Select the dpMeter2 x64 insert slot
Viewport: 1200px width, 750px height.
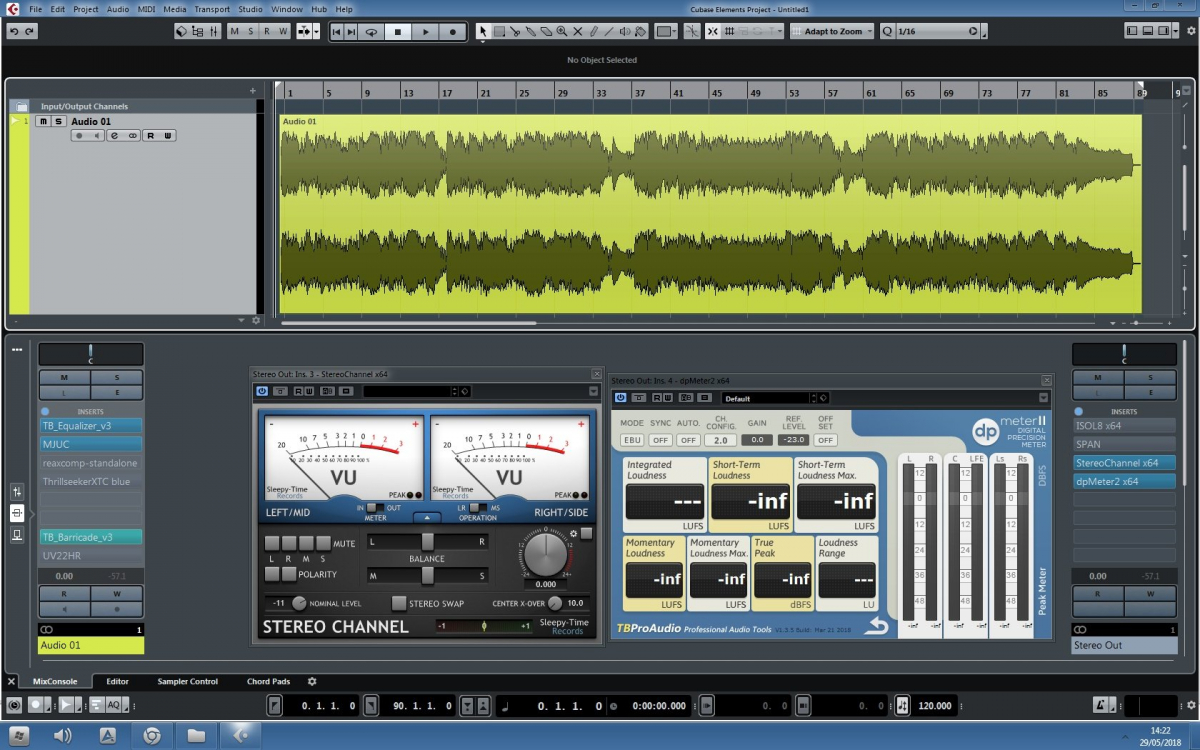pos(1123,481)
